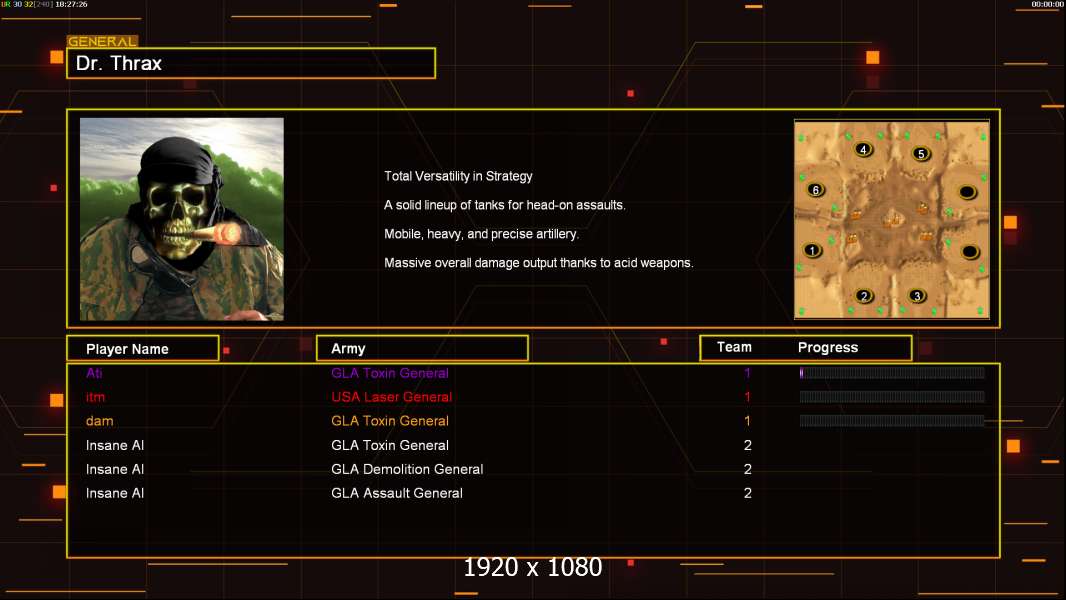Click the GLA Demolition General entry
The width and height of the screenshot is (1066, 600).
(407, 469)
